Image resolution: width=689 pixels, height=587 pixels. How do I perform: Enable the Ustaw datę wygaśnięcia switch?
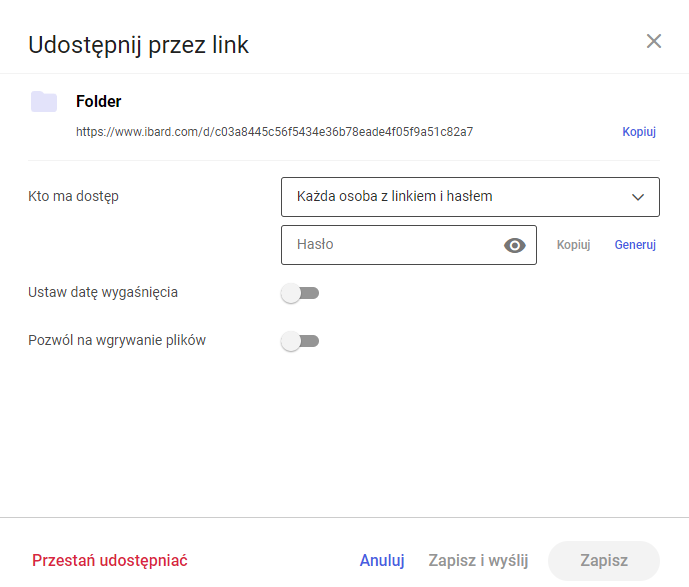300,293
